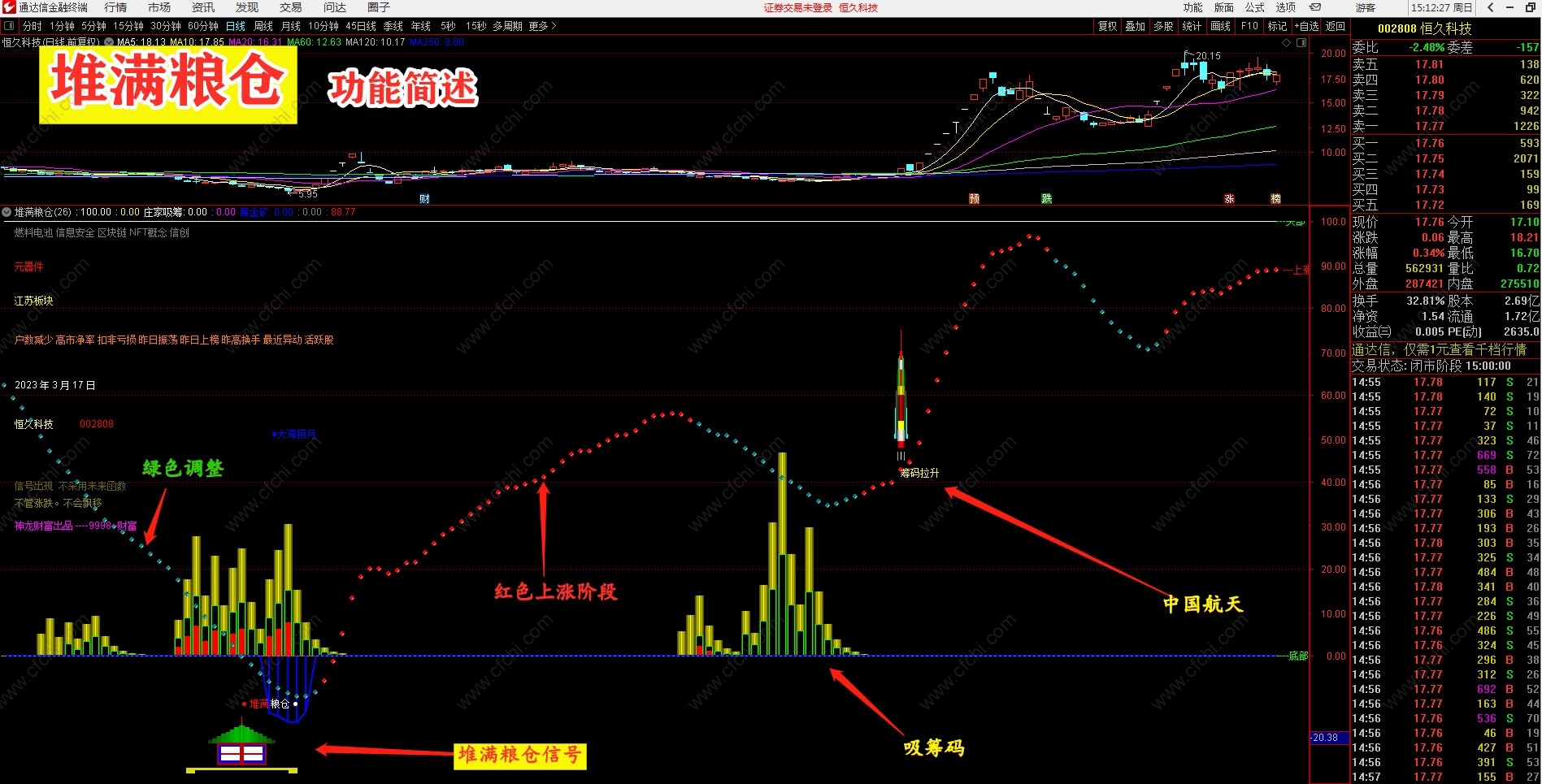Screen dimensions: 1542x784
Task: Switch to the 15秒 period
Action: pos(476,26)
